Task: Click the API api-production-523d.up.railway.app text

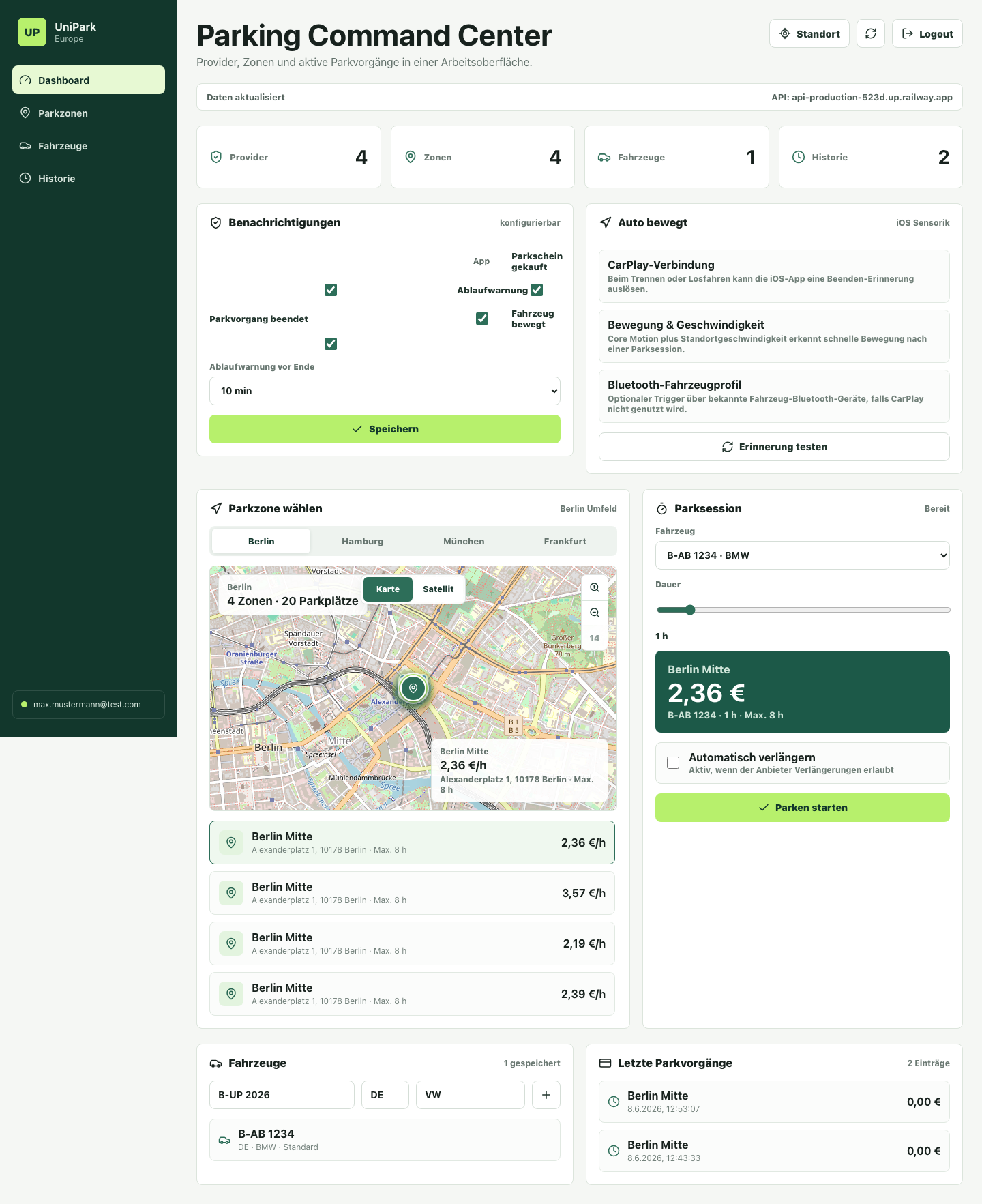Action: tap(862, 97)
